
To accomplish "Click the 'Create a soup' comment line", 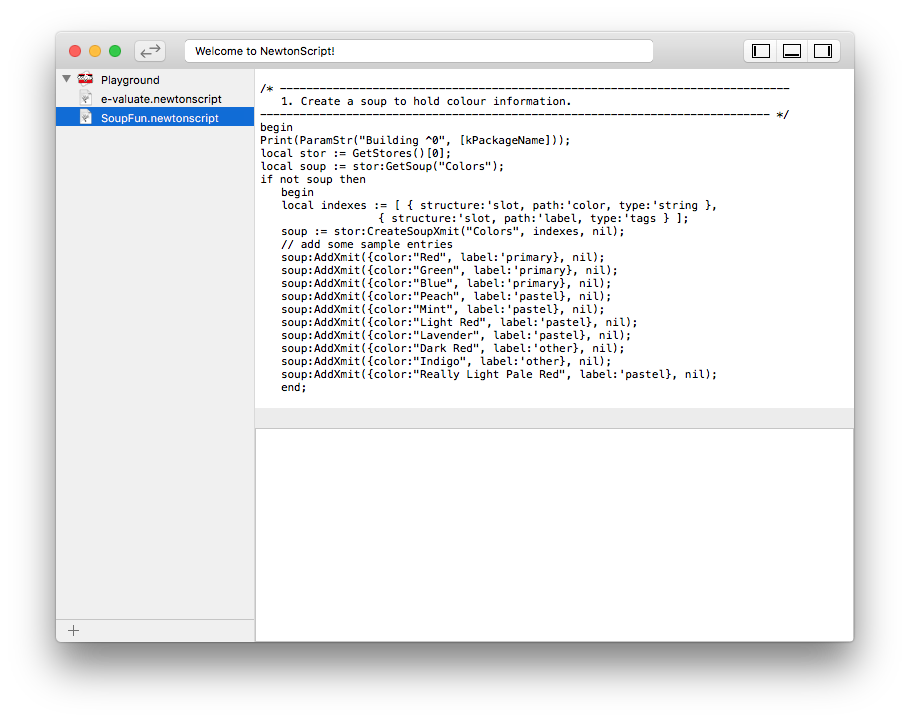I will point(426,101).
